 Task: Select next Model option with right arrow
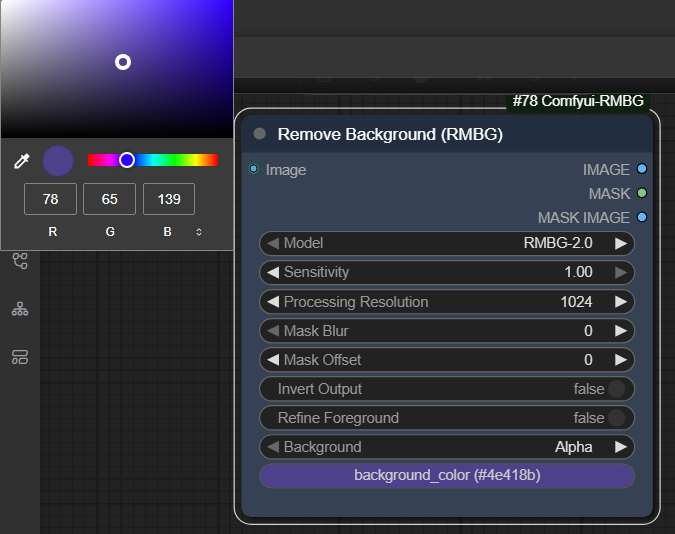click(621, 243)
